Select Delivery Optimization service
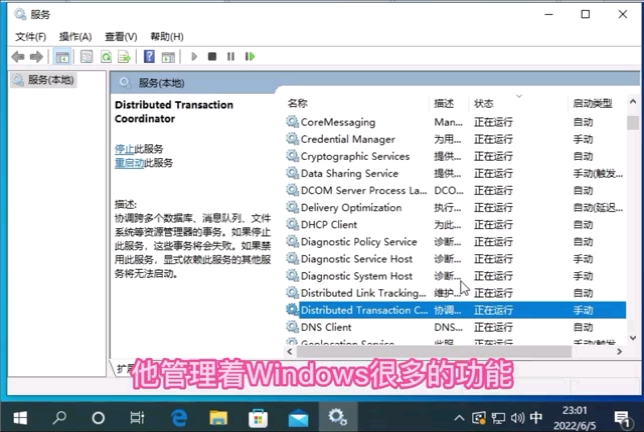This screenshot has height=432, width=644. (456, 208)
